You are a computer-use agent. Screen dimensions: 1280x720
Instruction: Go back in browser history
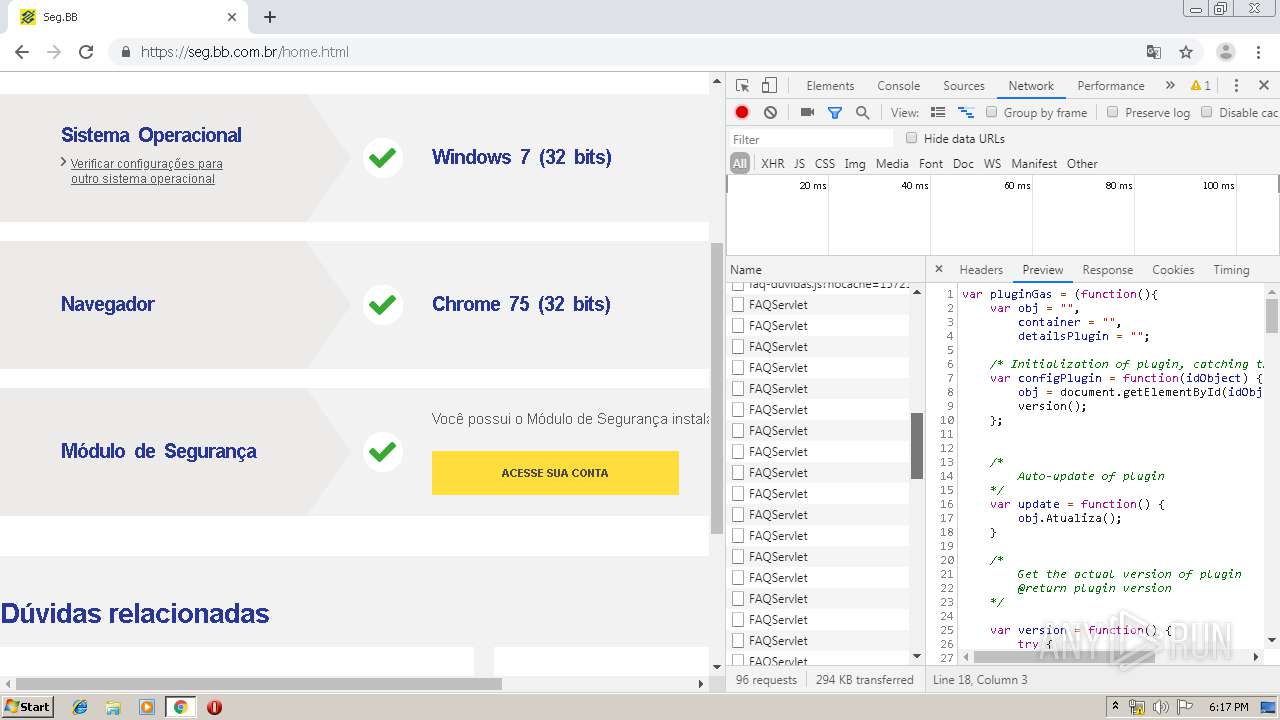point(22,52)
